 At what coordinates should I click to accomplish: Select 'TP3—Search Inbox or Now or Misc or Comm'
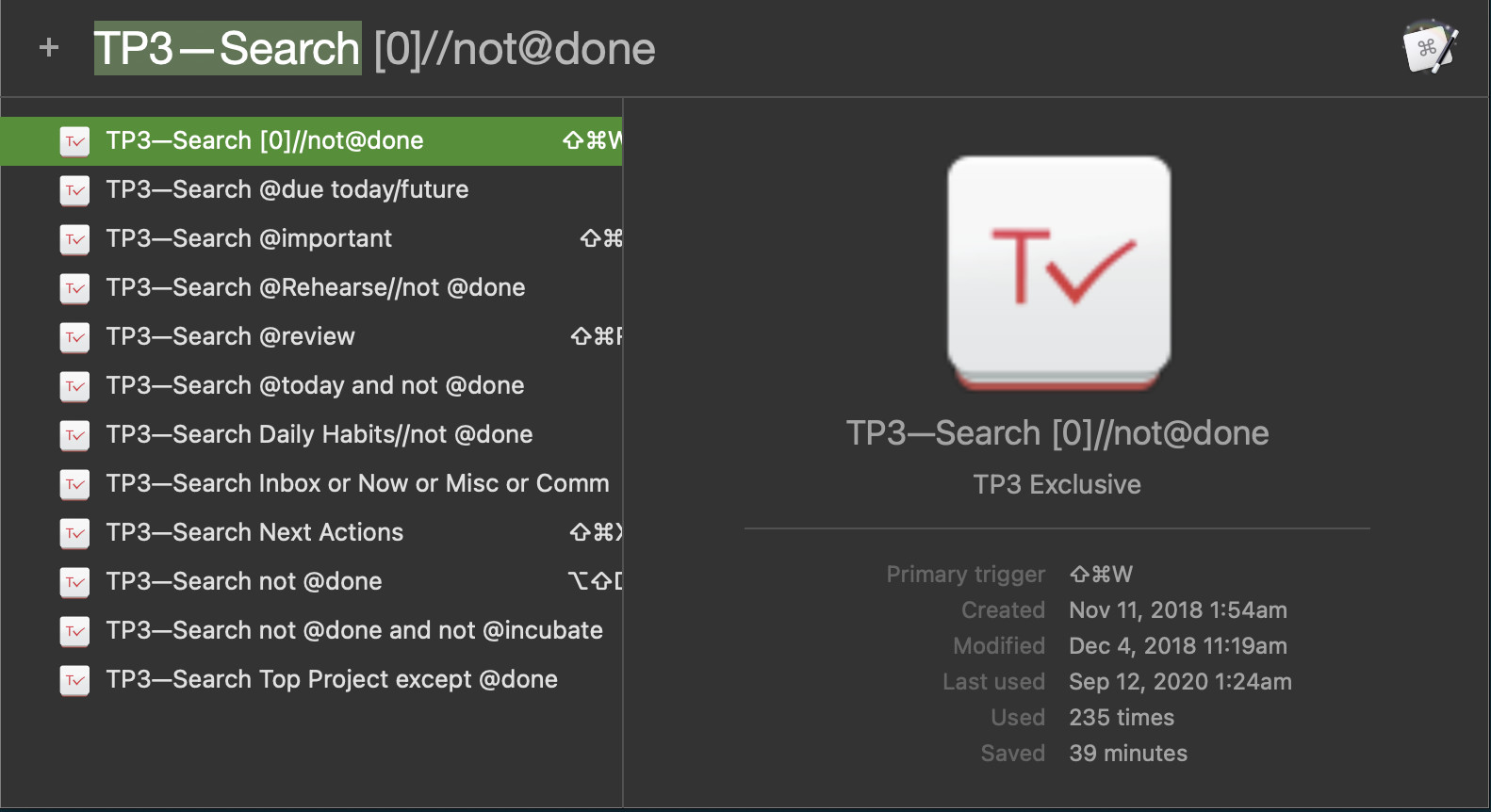click(x=311, y=484)
